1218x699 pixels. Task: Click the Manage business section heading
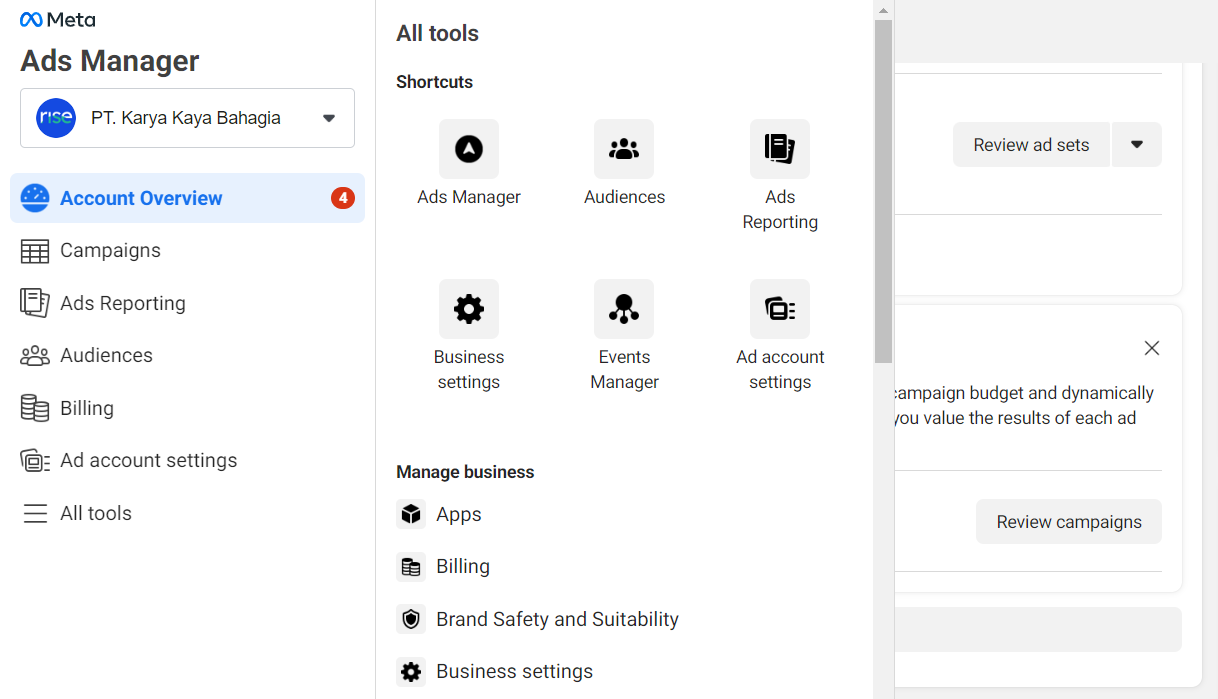tap(465, 472)
